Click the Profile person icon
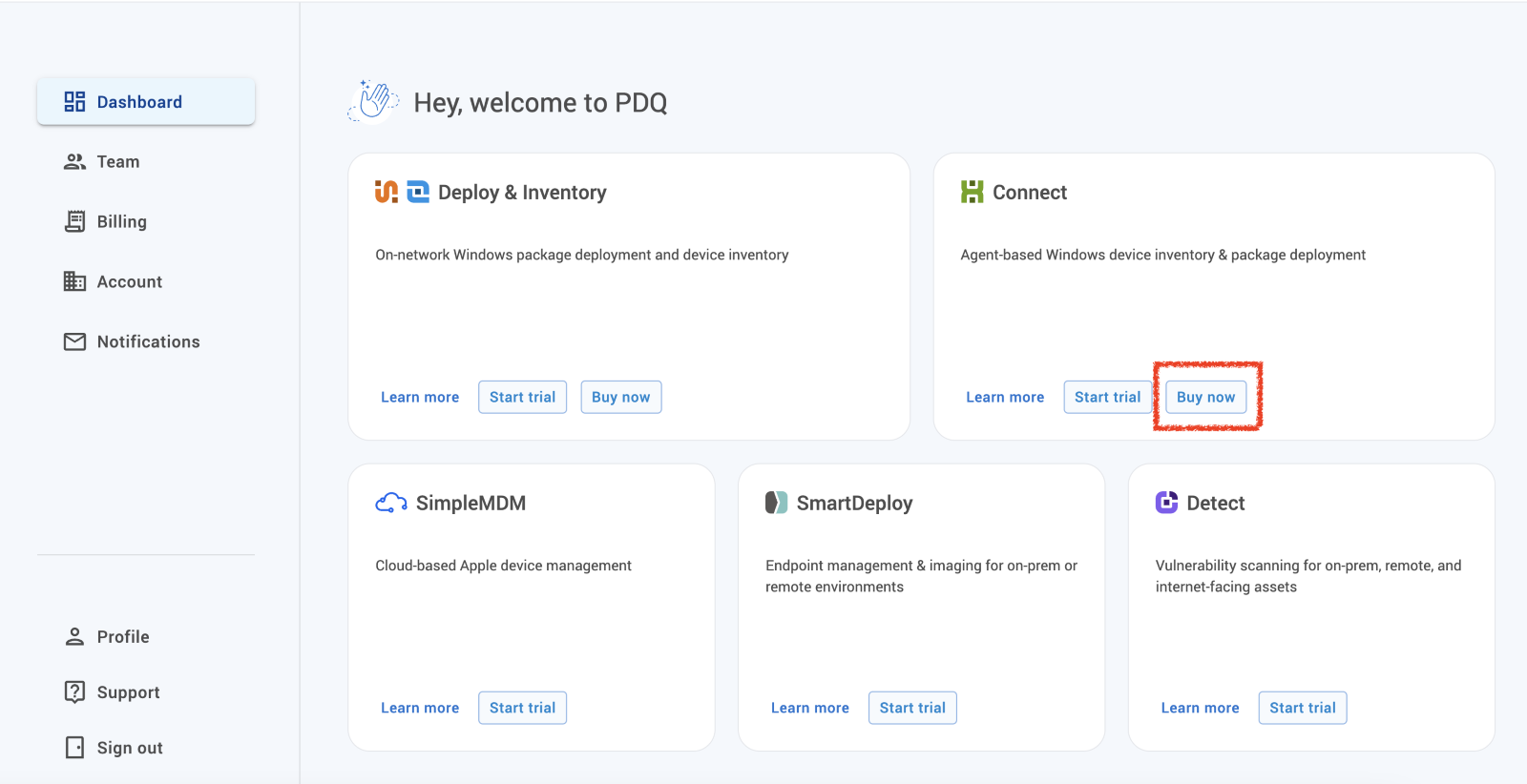 coord(74,636)
